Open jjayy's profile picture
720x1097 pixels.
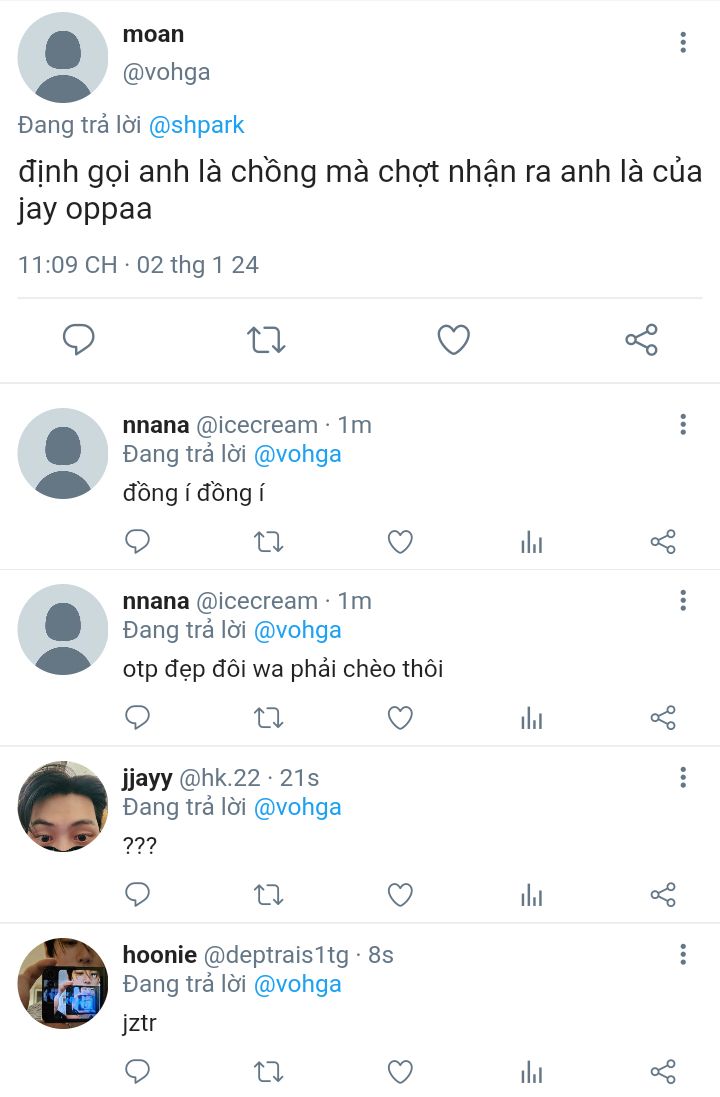(x=62, y=806)
